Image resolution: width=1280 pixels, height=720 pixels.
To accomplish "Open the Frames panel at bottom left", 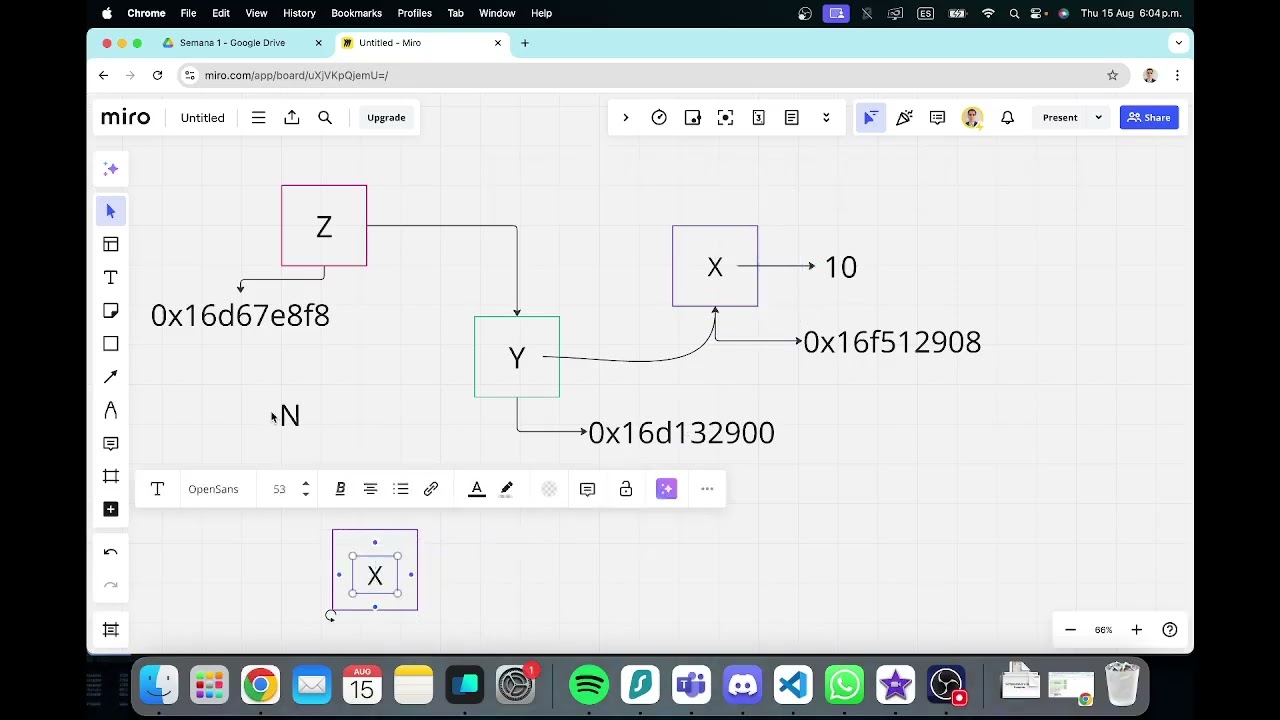I will click(111, 630).
